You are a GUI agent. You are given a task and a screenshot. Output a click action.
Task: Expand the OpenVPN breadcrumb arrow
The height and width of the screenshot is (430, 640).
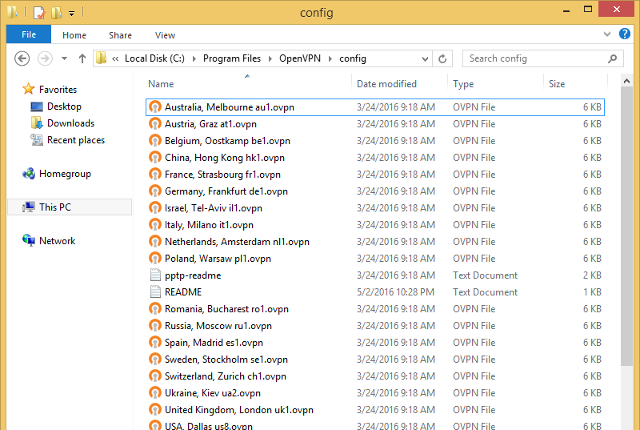point(330,59)
